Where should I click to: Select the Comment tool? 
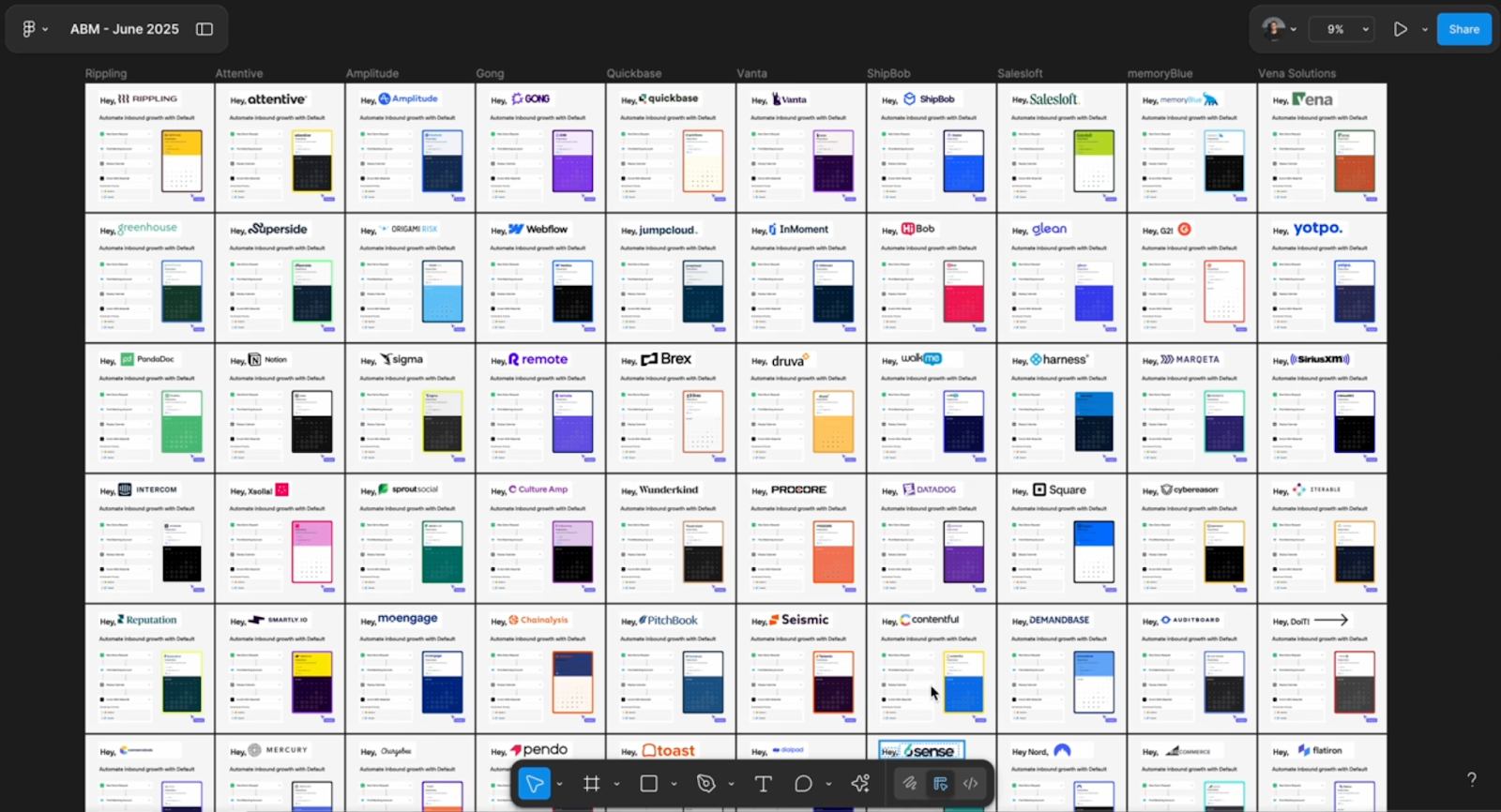click(803, 784)
